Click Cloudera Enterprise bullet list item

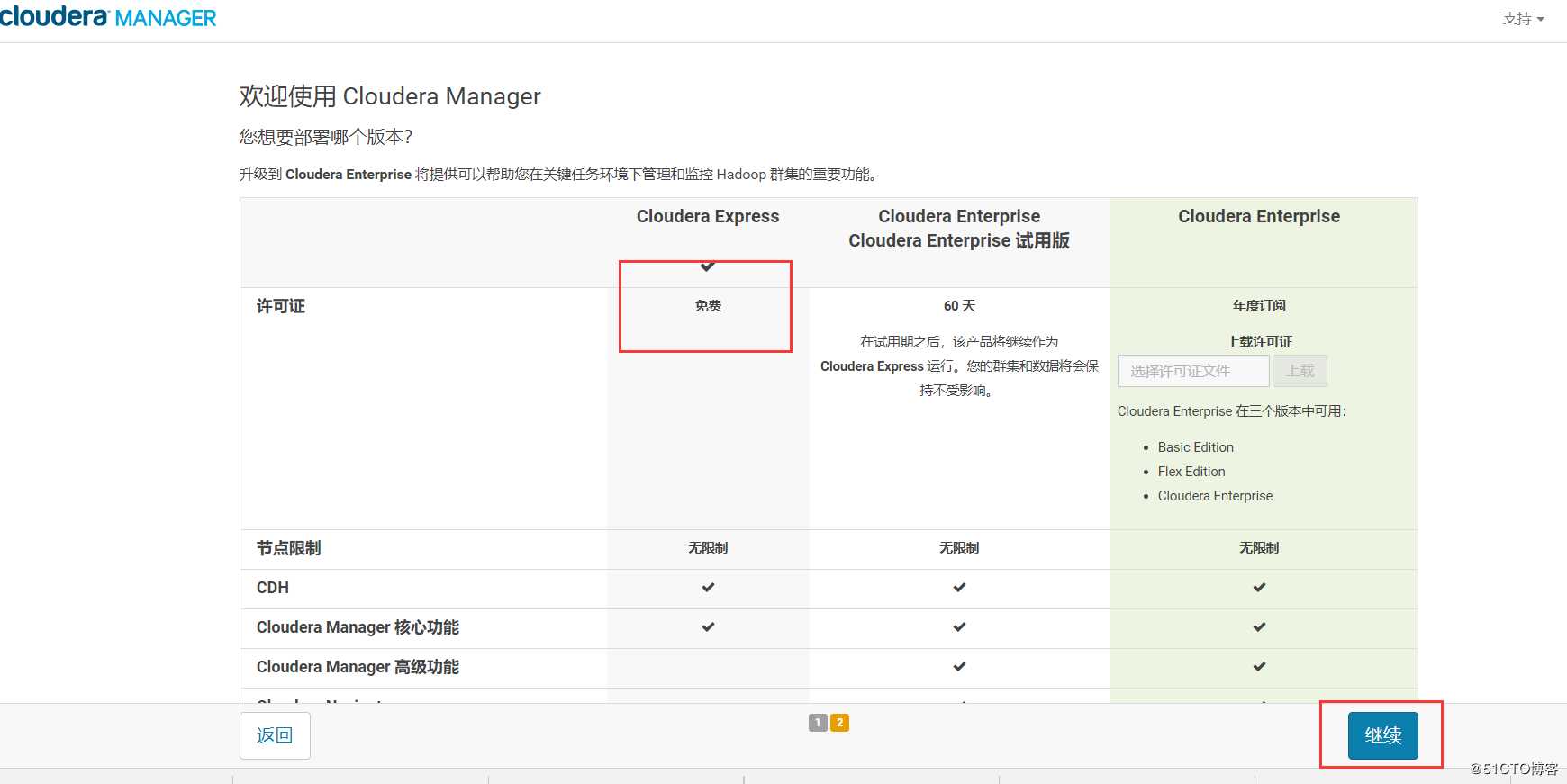click(1215, 496)
